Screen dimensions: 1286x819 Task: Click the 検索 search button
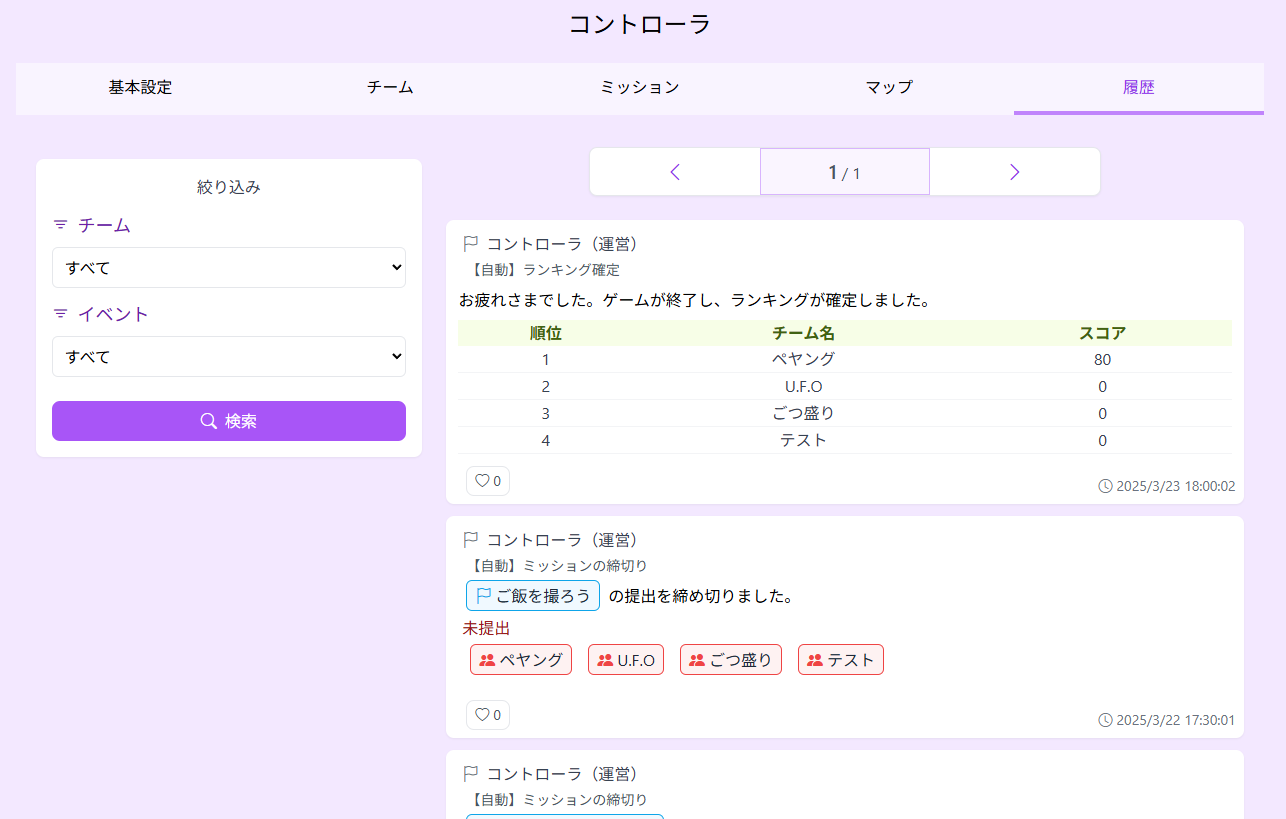tap(229, 421)
